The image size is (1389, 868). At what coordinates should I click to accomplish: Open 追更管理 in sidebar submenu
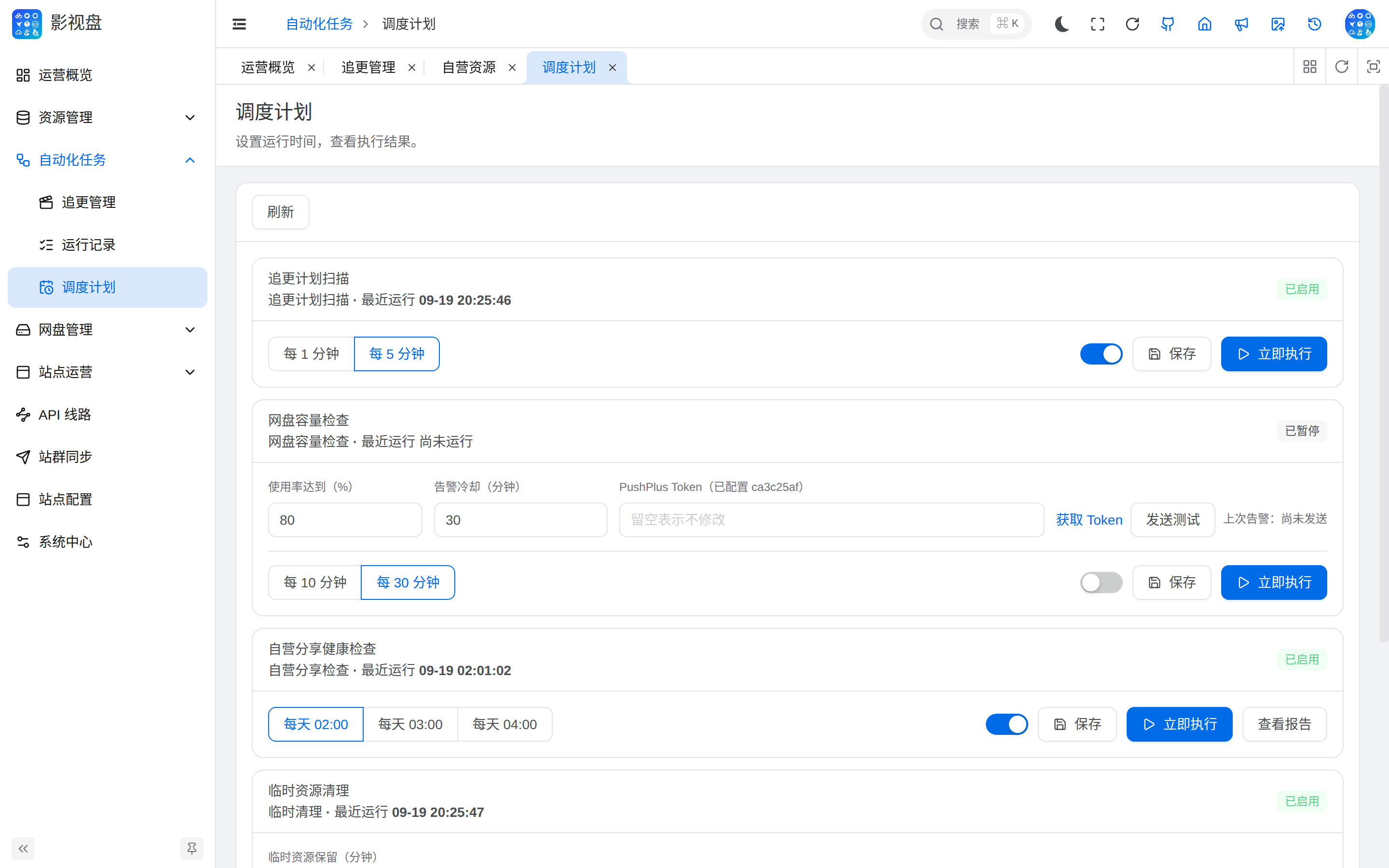[x=108, y=202]
